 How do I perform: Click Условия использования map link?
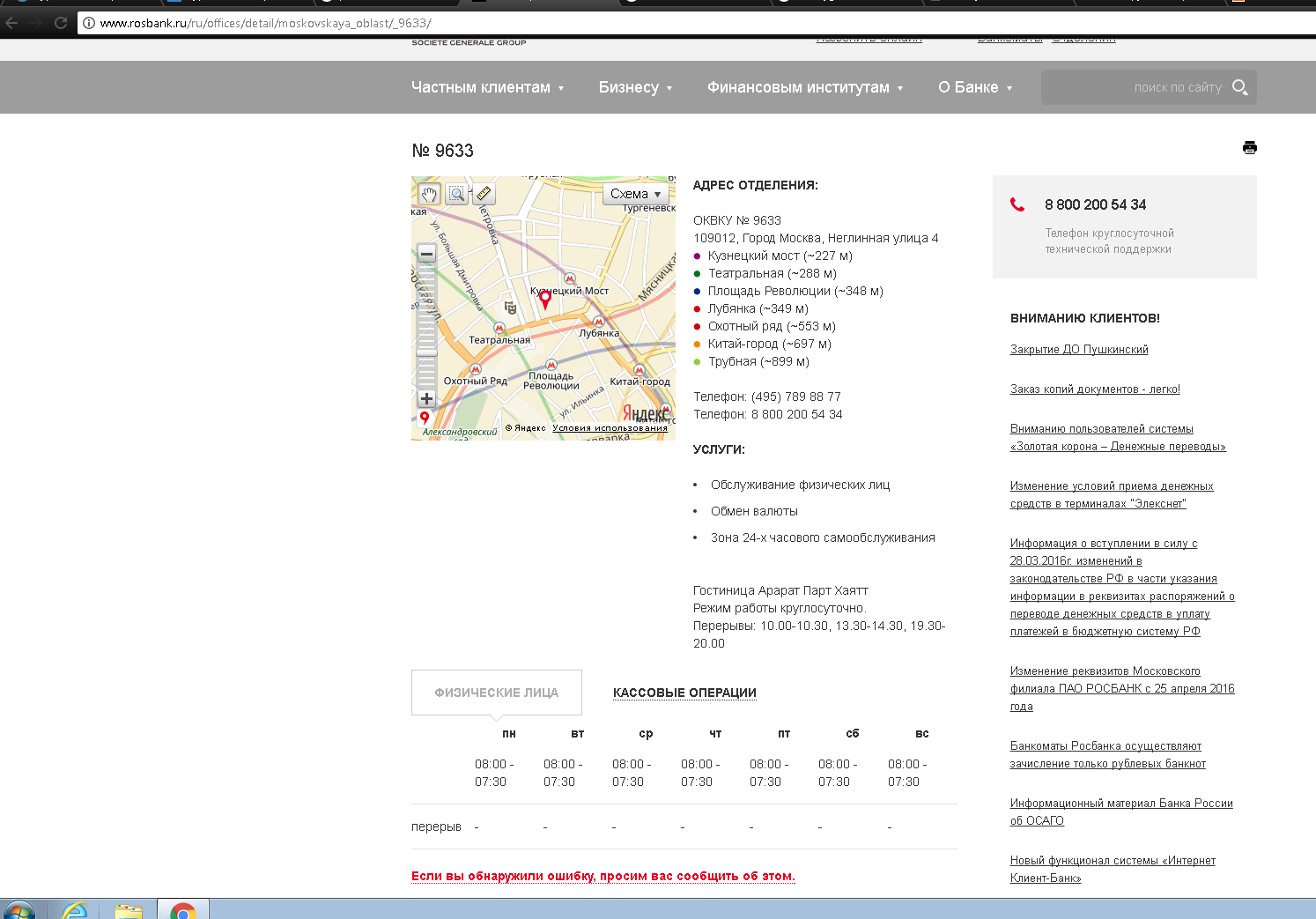click(x=610, y=428)
